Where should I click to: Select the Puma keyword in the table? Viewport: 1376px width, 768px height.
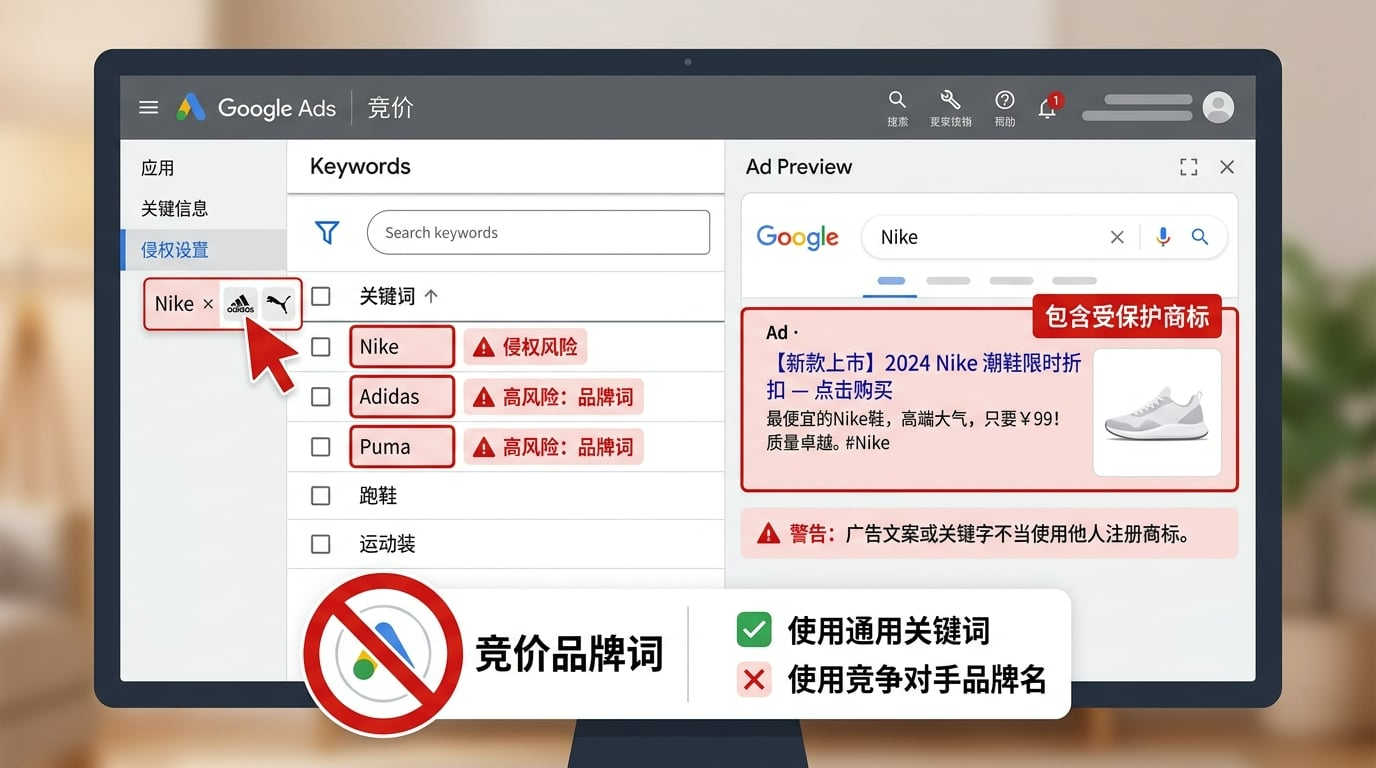coord(401,447)
